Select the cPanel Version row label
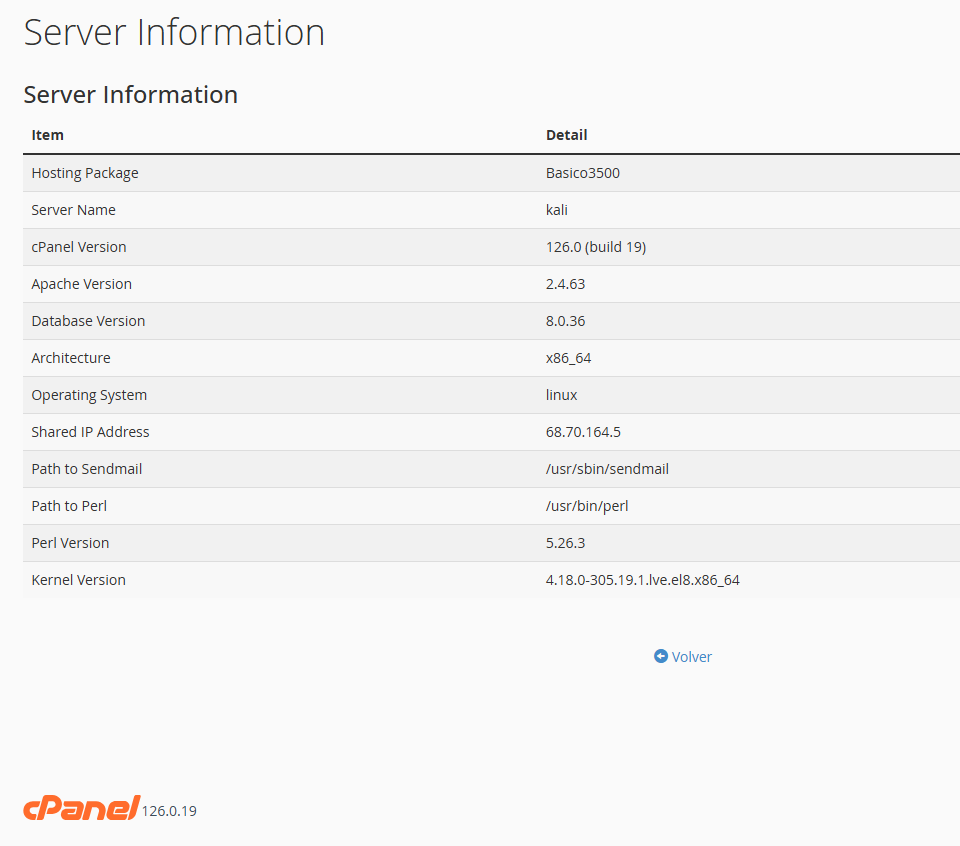Screen dimensions: 960x846 (x=79, y=247)
